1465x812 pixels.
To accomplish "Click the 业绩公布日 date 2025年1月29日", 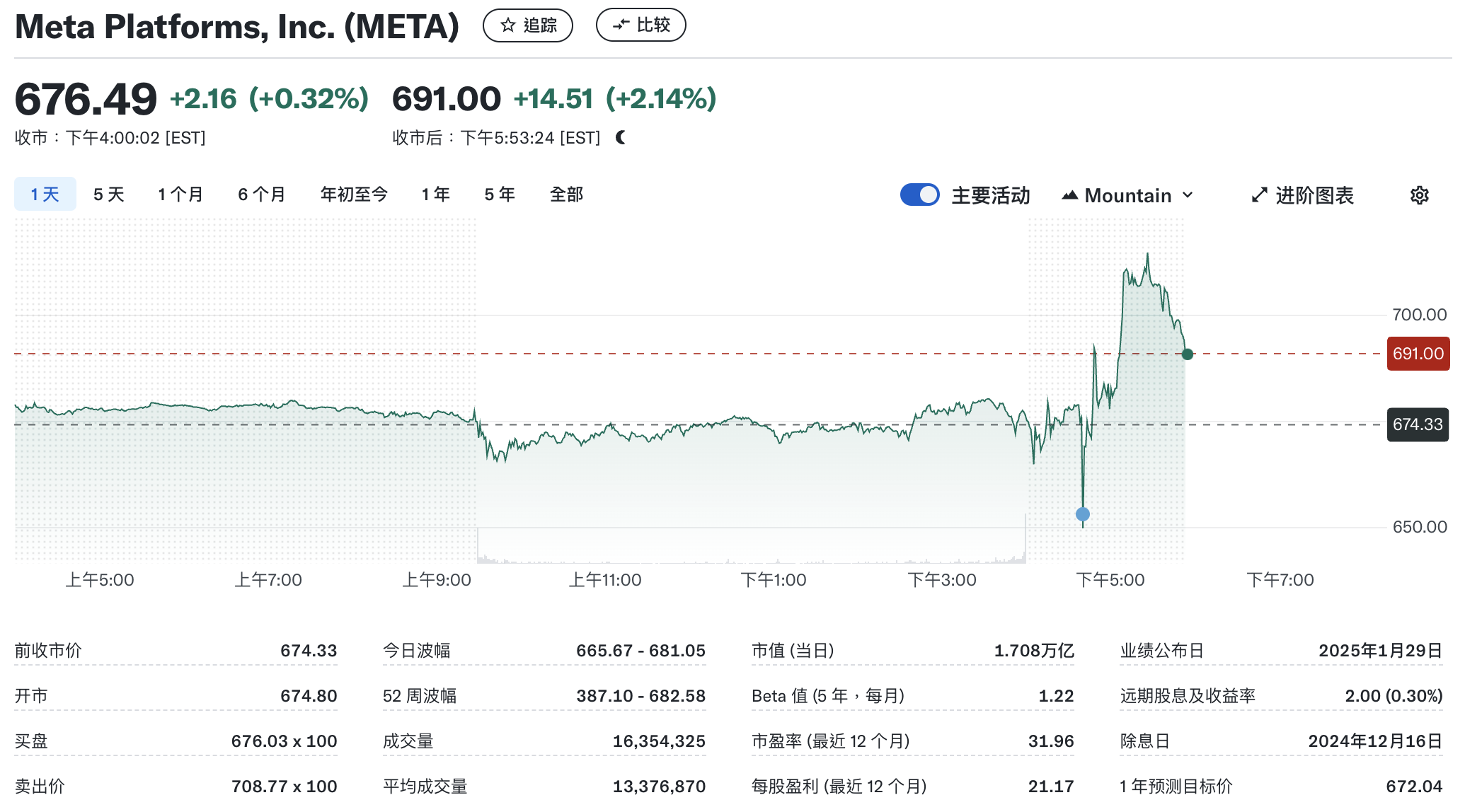I will [x=1380, y=651].
